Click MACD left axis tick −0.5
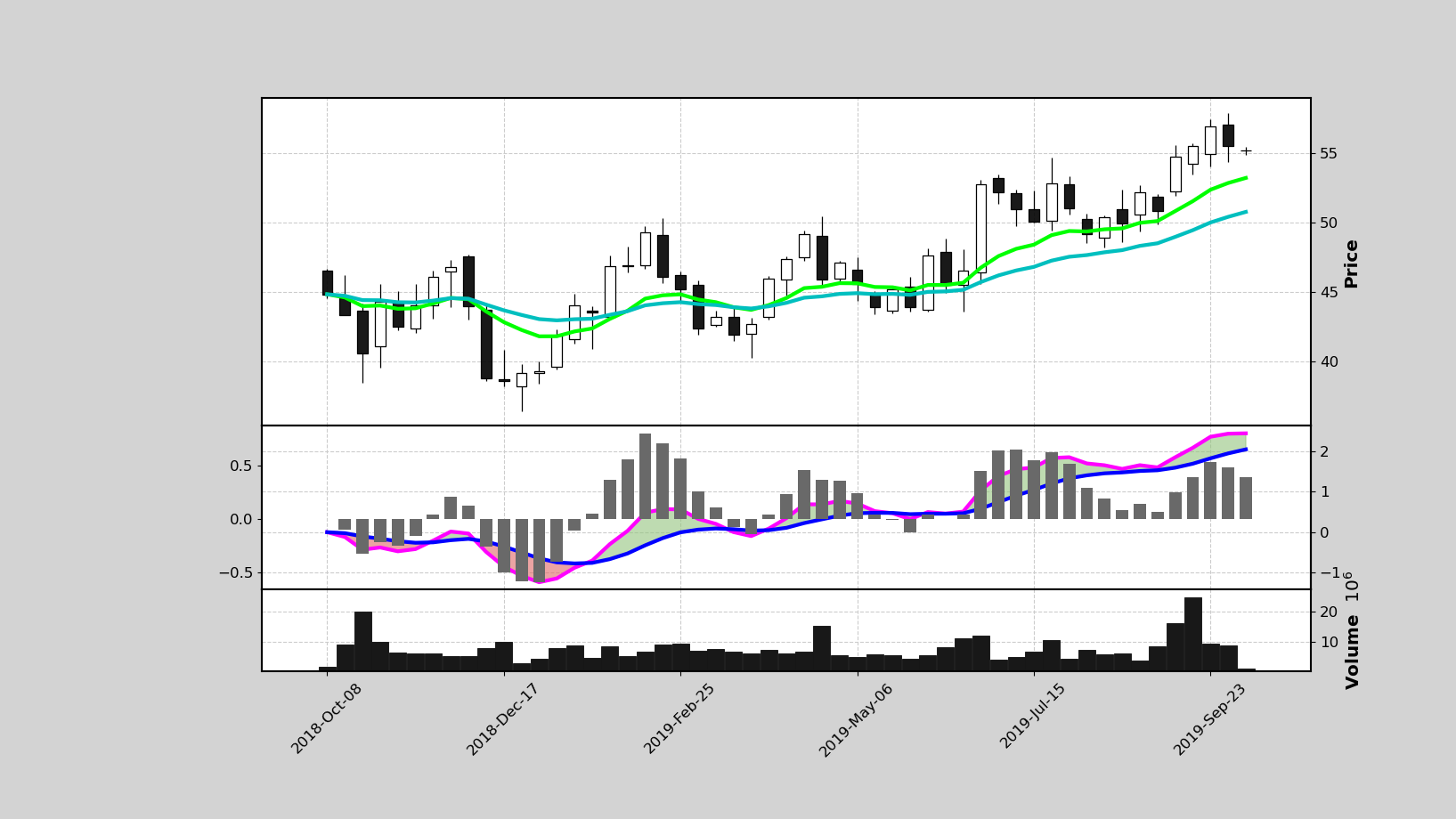Screen dimensions: 1456x819 (235, 572)
